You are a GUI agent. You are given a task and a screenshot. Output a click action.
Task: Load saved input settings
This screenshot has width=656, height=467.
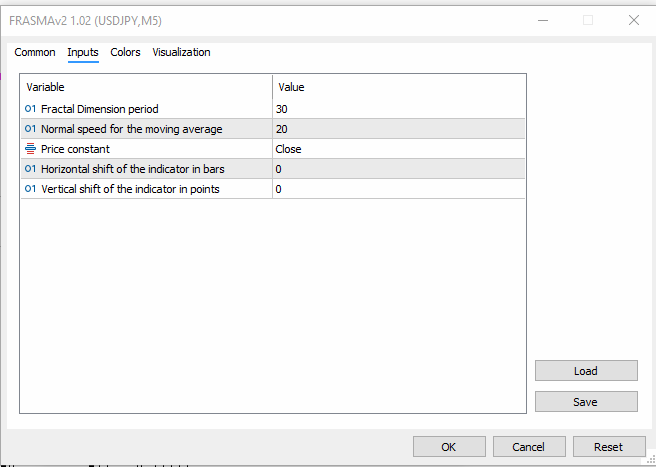click(586, 371)
